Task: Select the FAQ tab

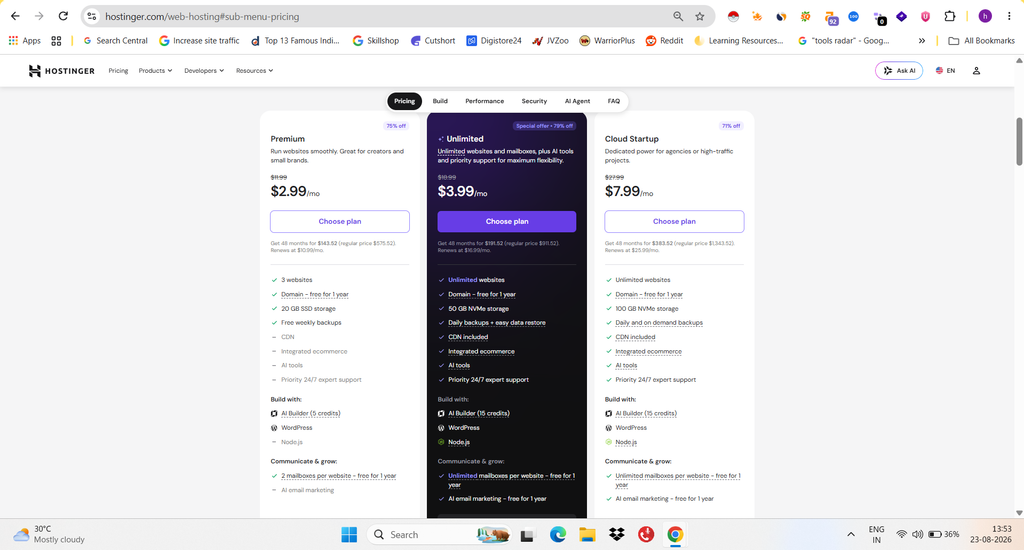Action: 614,101
